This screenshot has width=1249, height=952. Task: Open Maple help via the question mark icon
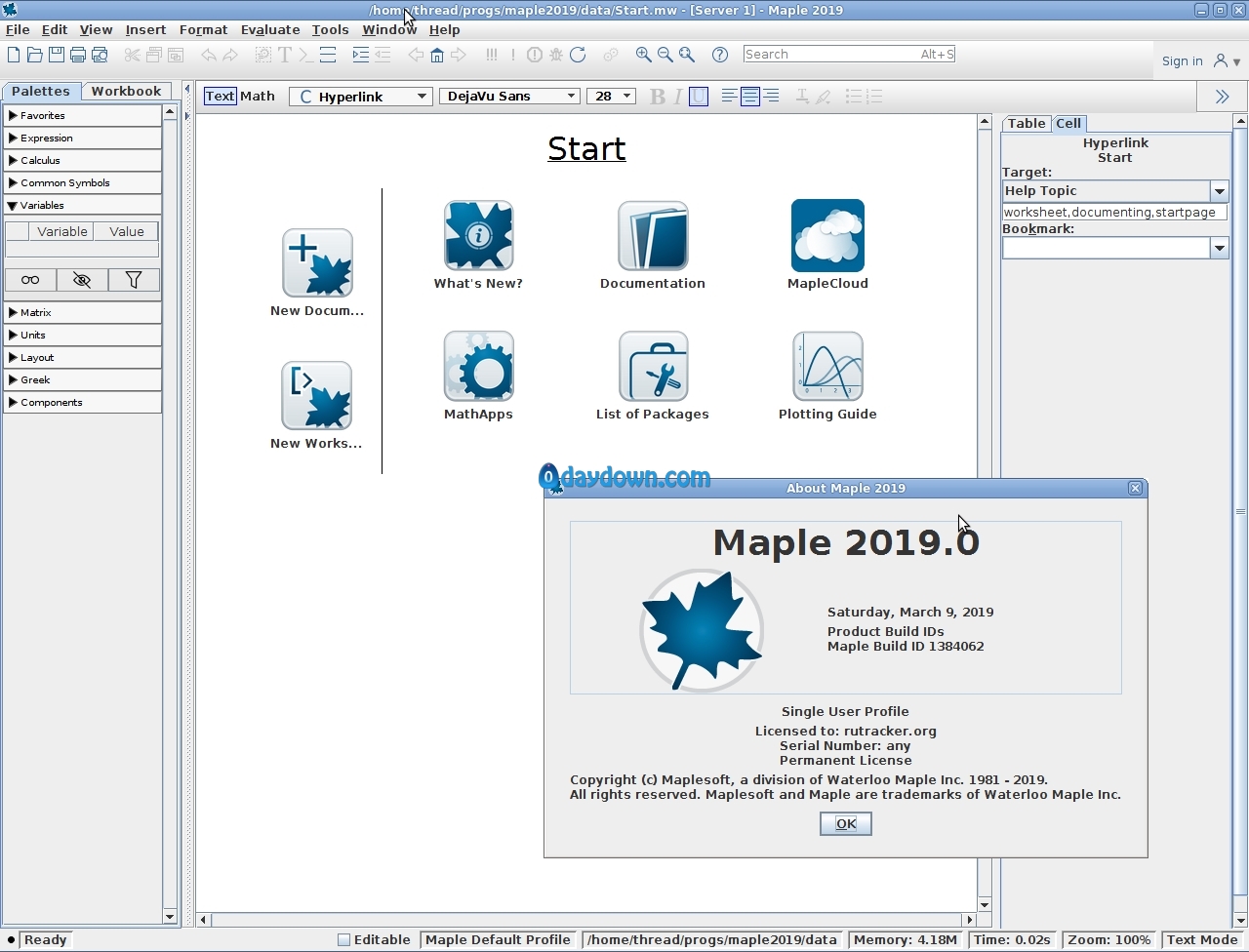720,55
